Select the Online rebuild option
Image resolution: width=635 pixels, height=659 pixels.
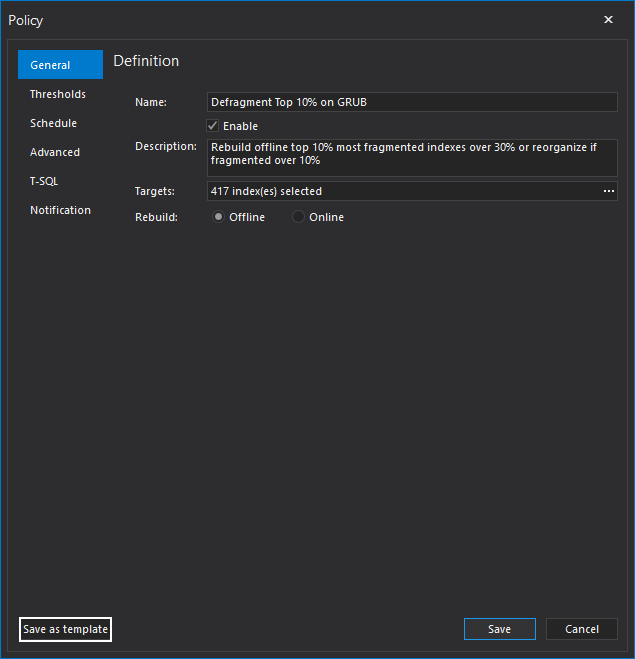(x=298, y=217)
